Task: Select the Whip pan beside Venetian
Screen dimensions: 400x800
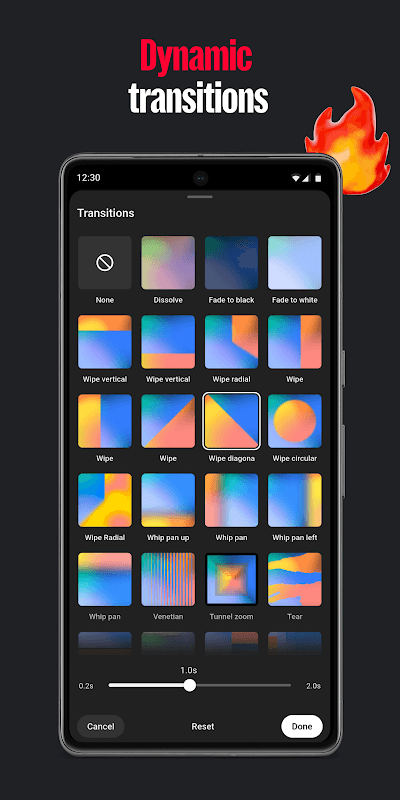Action: (x=105, y=579)
